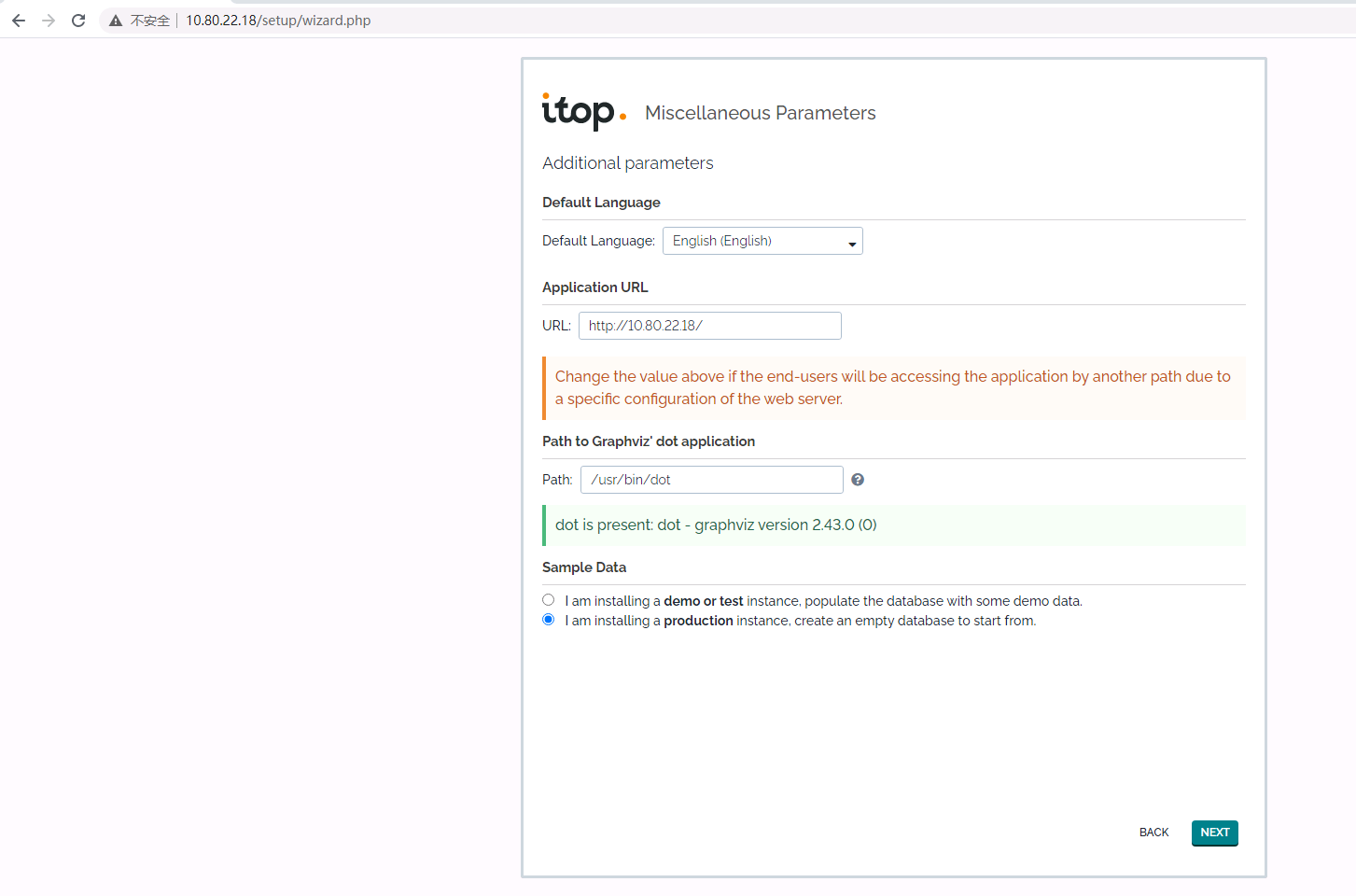Click the browser back arrow
Screen dimensions: 1356x896
(x=19, y=21)
